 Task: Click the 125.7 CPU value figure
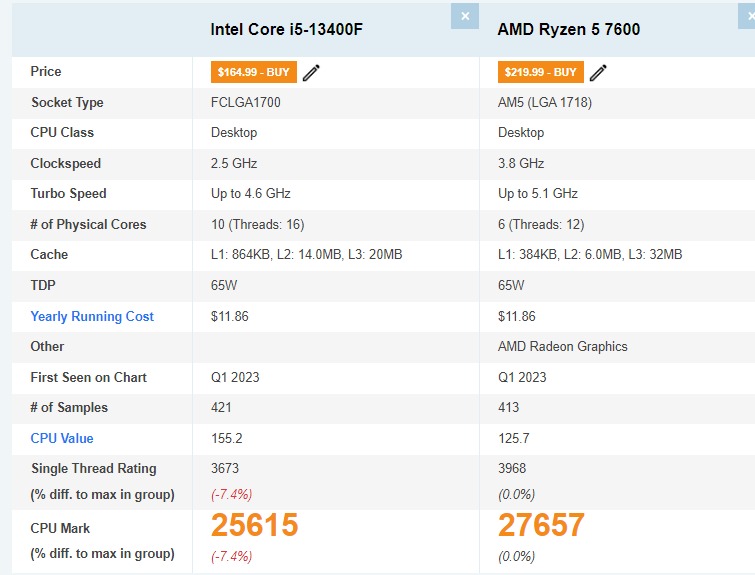tap(514, 438)
